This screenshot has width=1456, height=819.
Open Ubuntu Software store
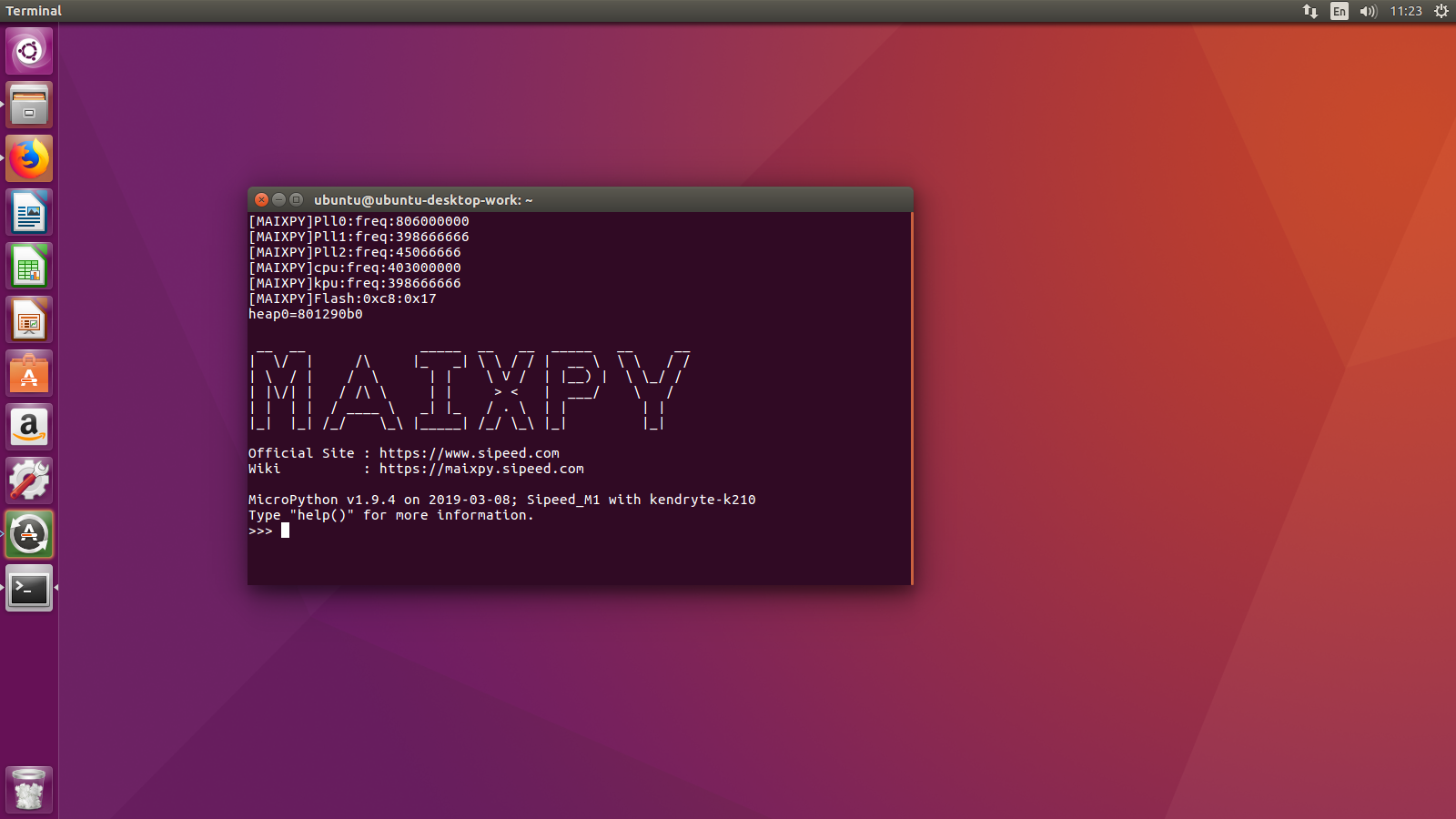(29, 373)
